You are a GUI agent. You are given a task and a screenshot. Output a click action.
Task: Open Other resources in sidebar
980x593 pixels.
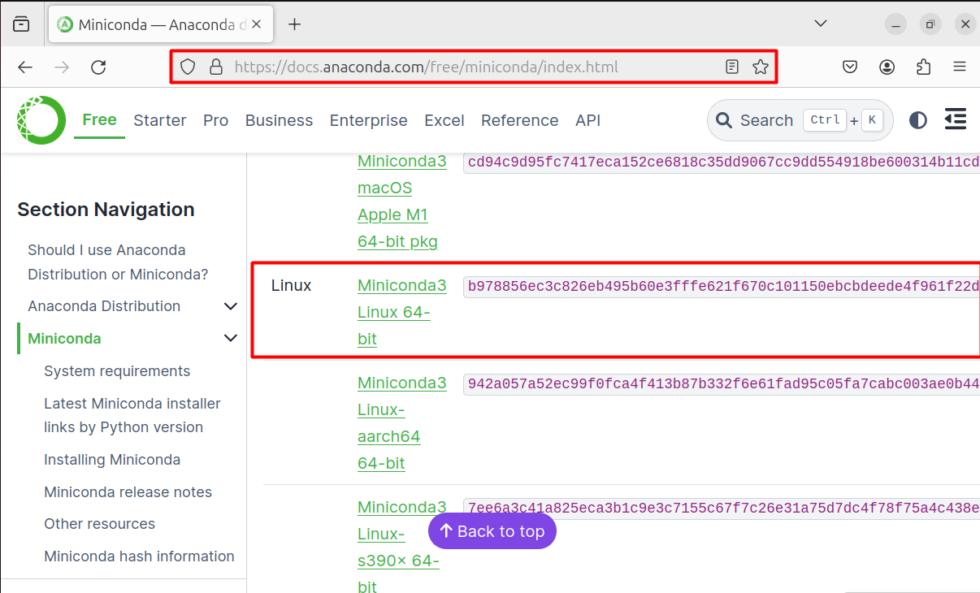[99, 524]
